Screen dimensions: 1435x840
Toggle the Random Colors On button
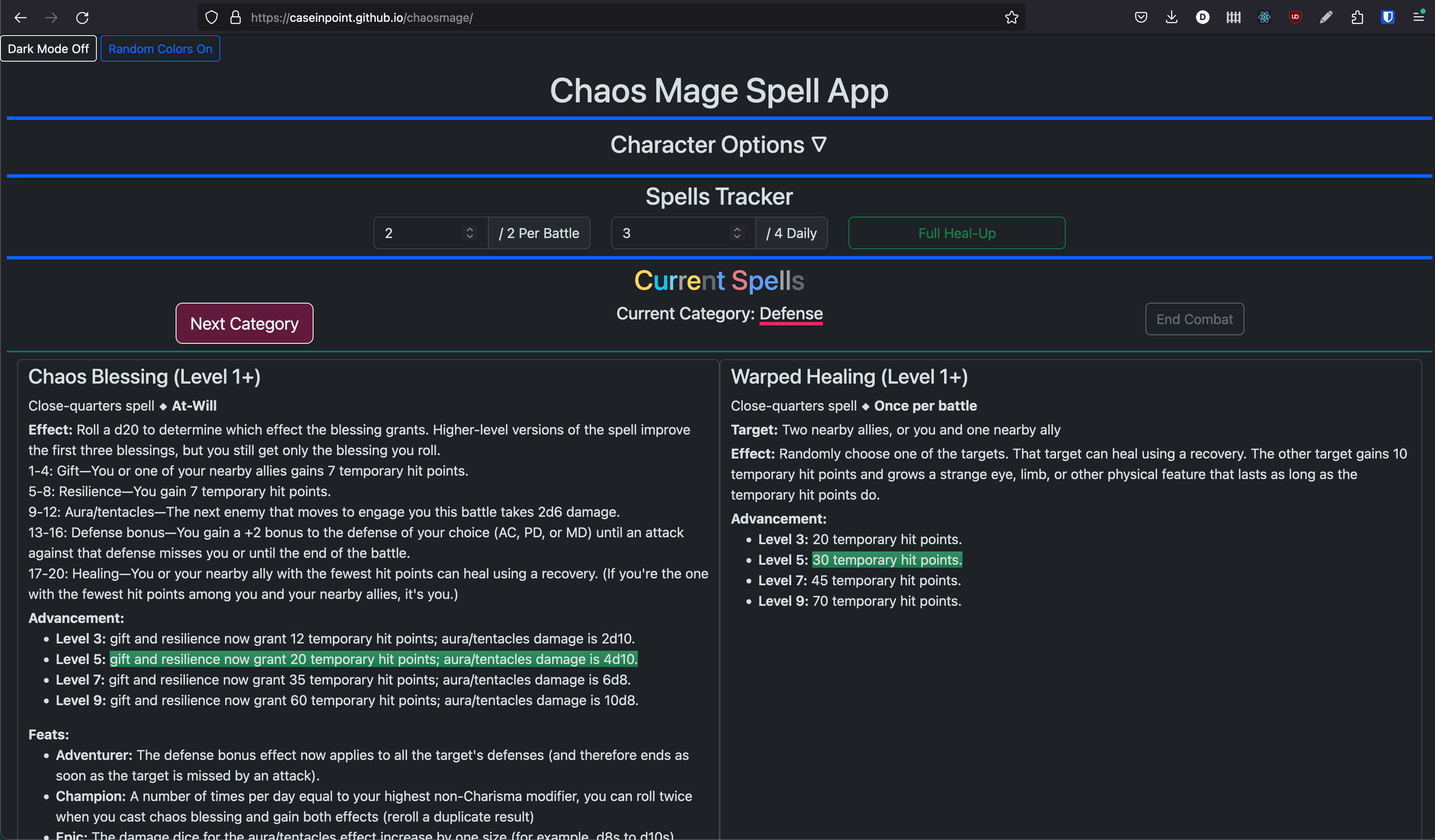[x=160, y=49]
